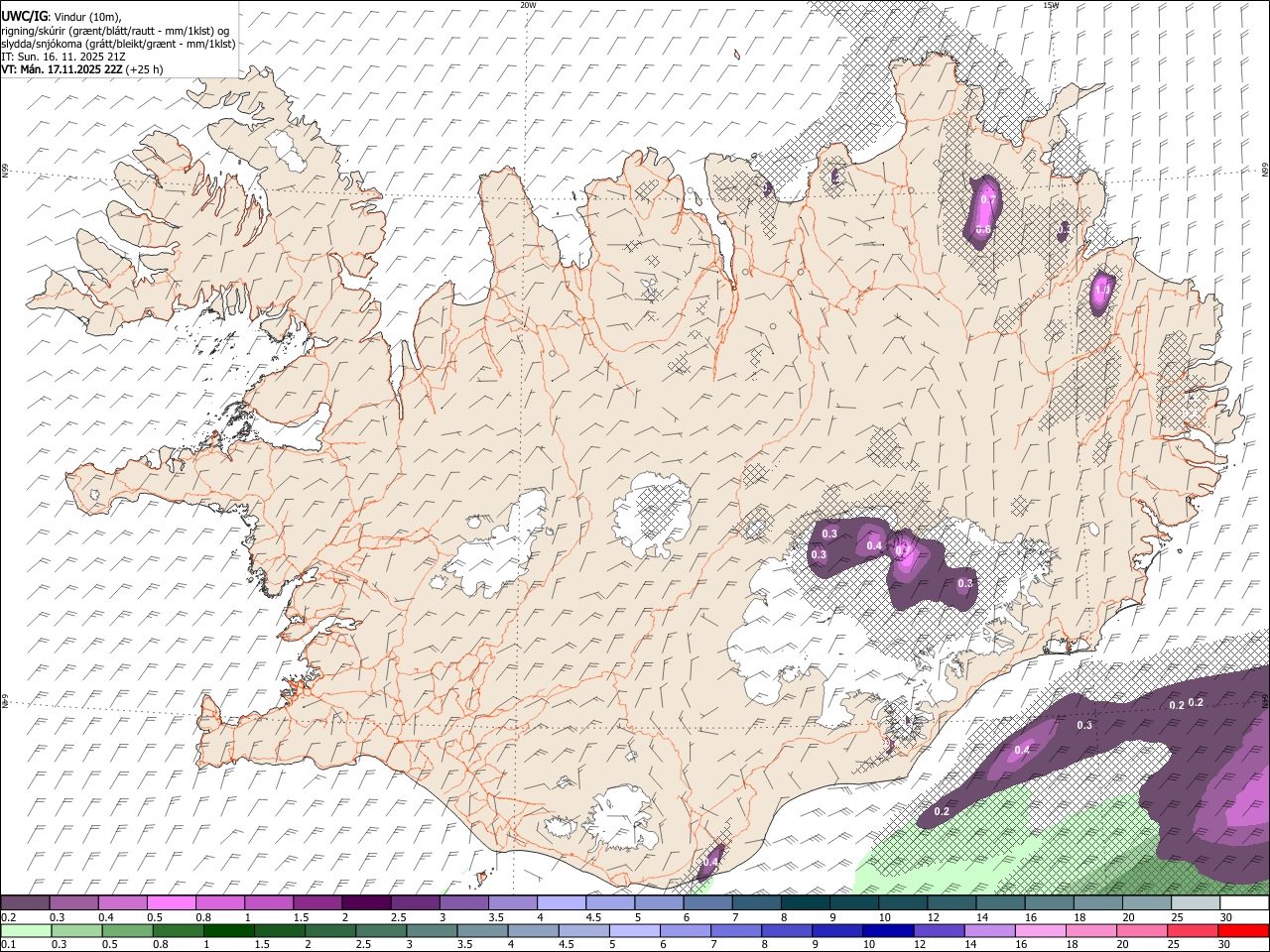Select the 14 light purple swatch, bottom legend row
Screen dimensions: 1270x952
click(x=989, y=930)
